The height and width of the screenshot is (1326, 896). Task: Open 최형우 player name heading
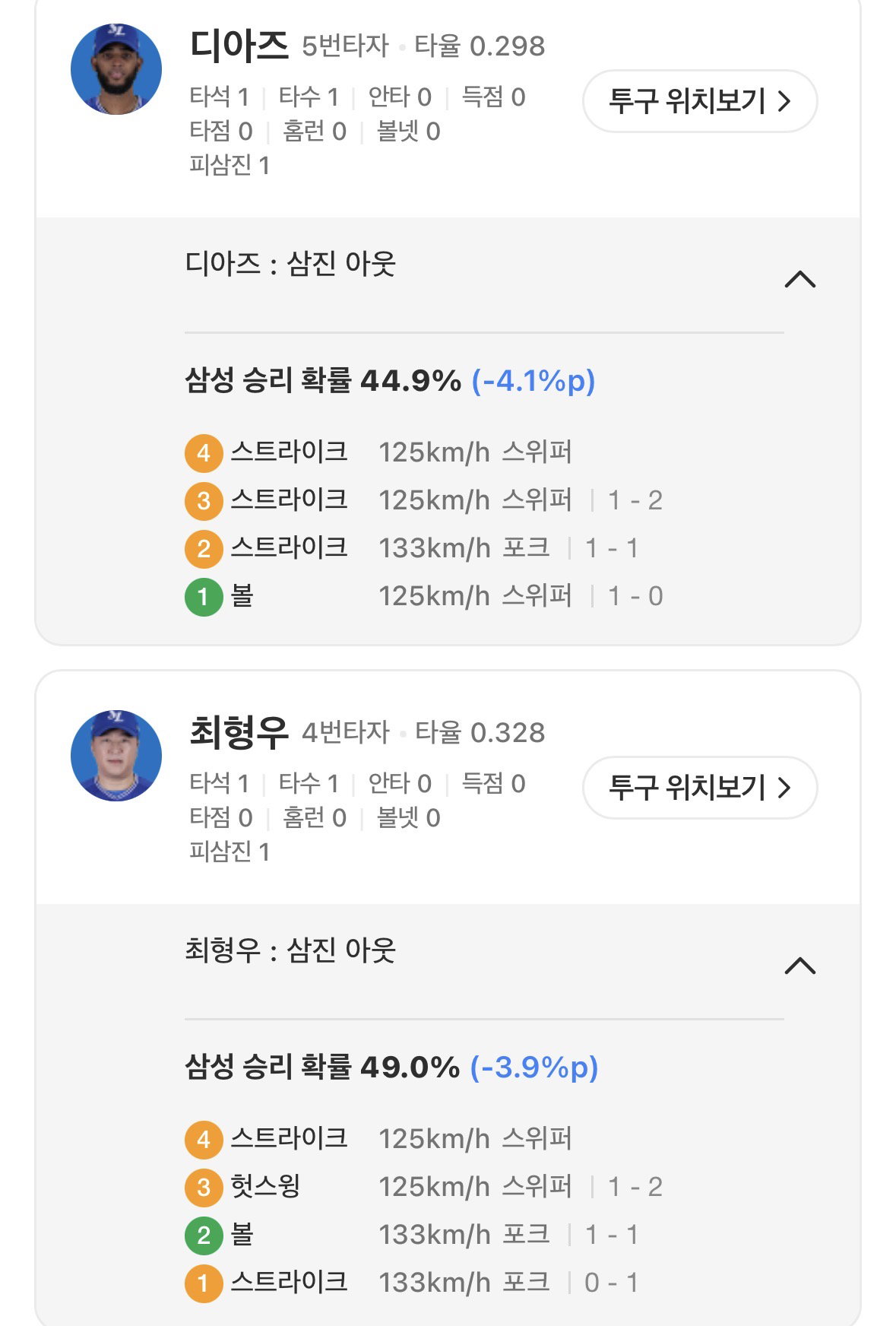(x=239, y=732)
